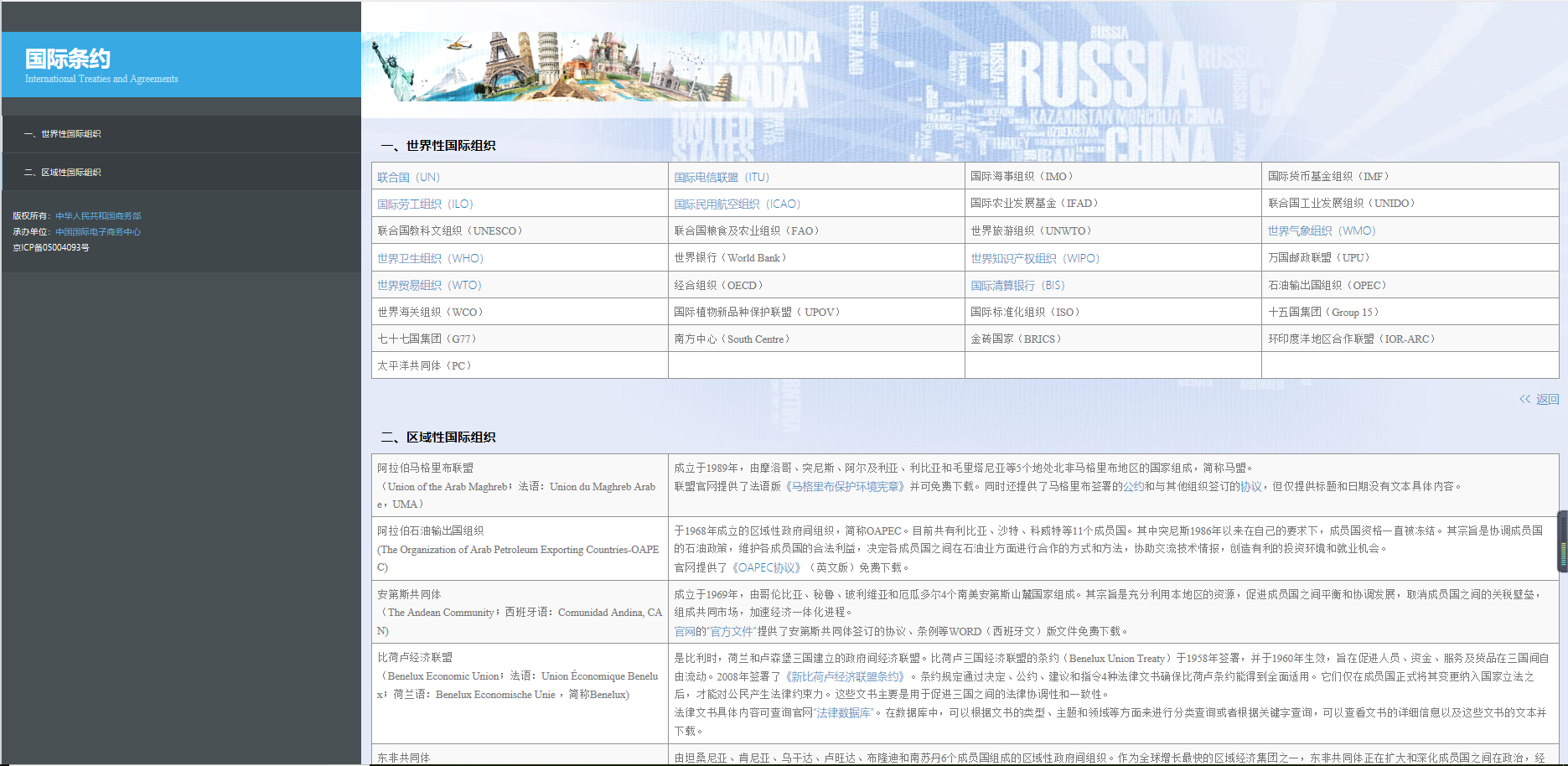The width and height of the screenshot is (1568, 766).
Task: Select cell 国际海事组织（IMO）
Action: coord(1113,176)
